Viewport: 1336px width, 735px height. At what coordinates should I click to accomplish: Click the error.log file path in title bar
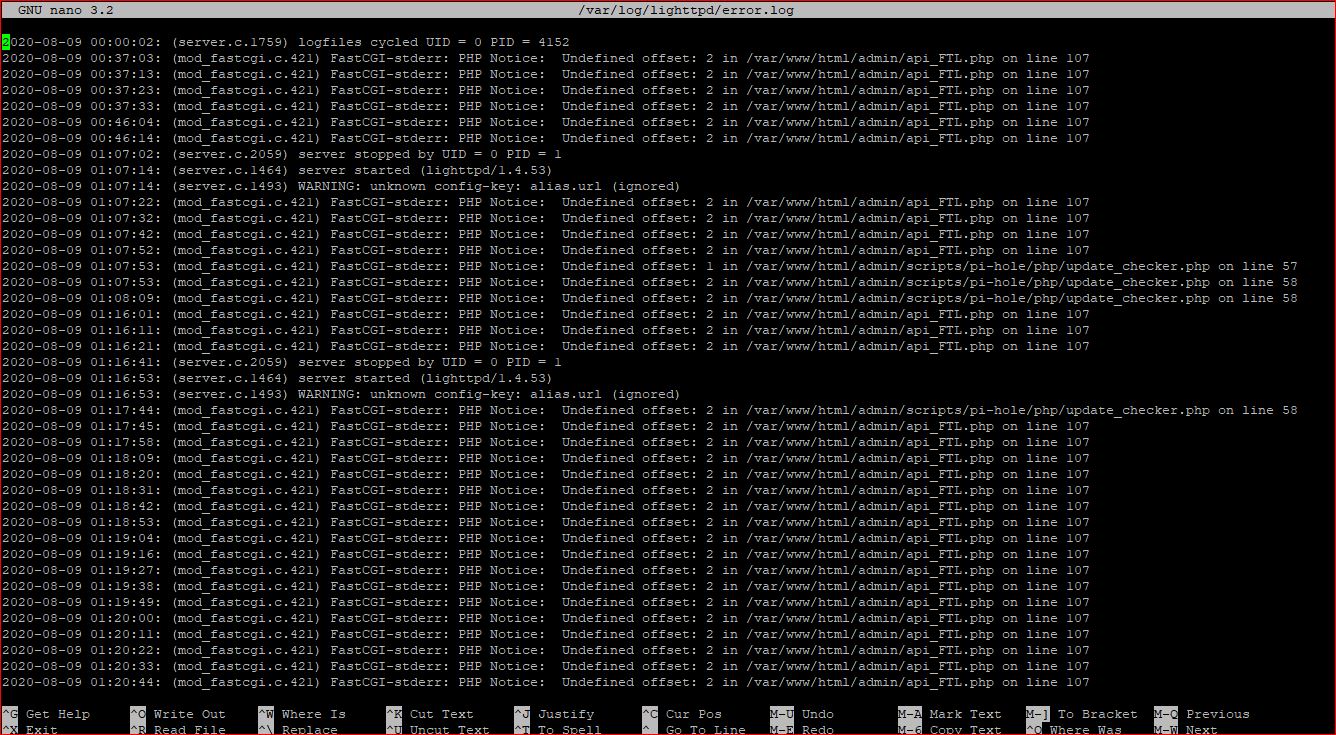tap(689, 10)
